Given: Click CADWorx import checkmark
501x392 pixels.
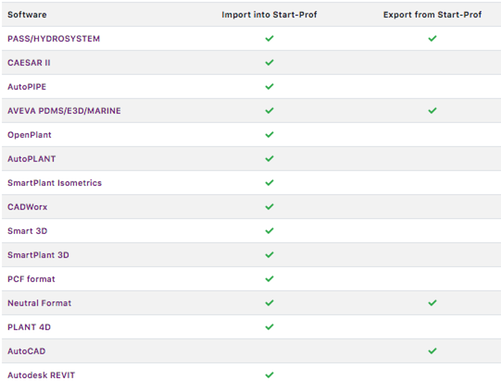Looking at the screenshot, I should (269, 206).
